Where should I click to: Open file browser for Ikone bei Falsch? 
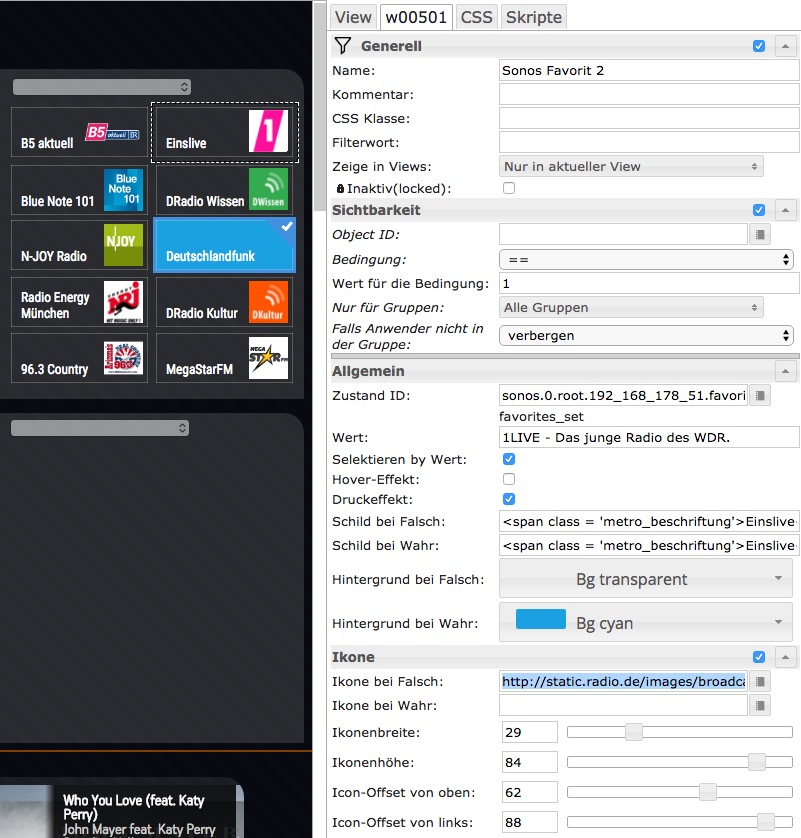click(761, 682)
